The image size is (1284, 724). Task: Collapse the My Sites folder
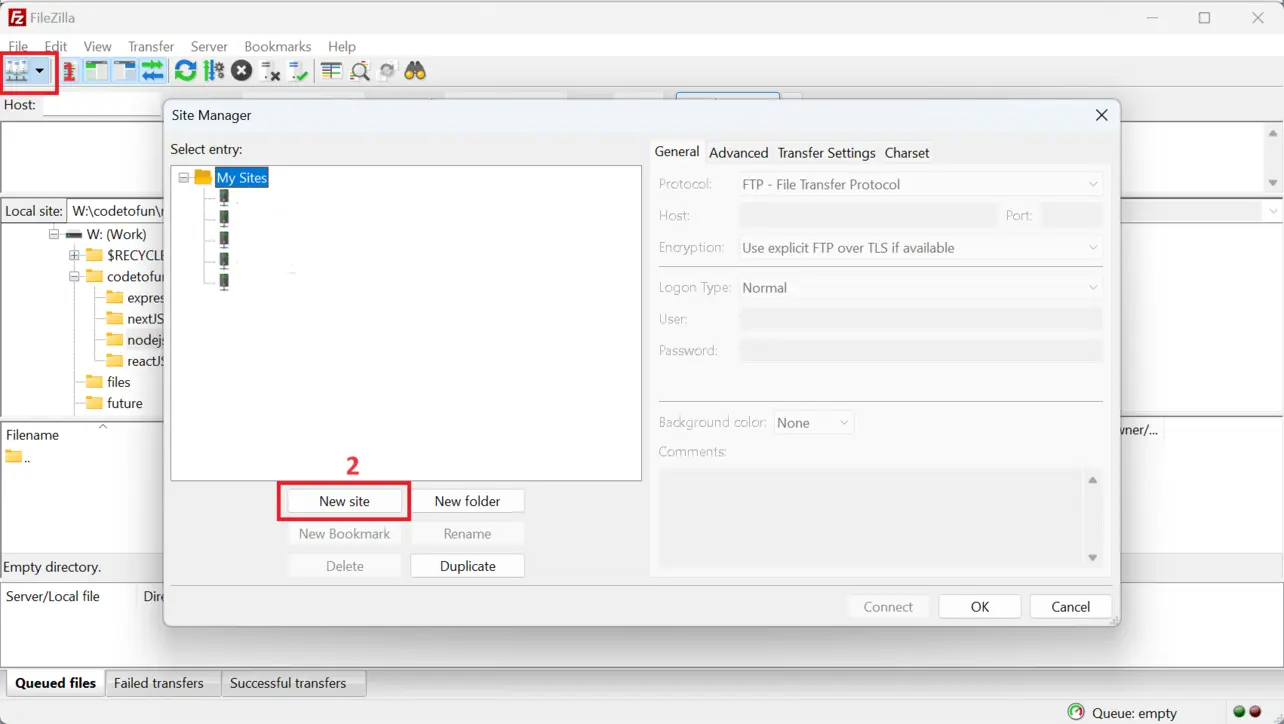(184, 178)
